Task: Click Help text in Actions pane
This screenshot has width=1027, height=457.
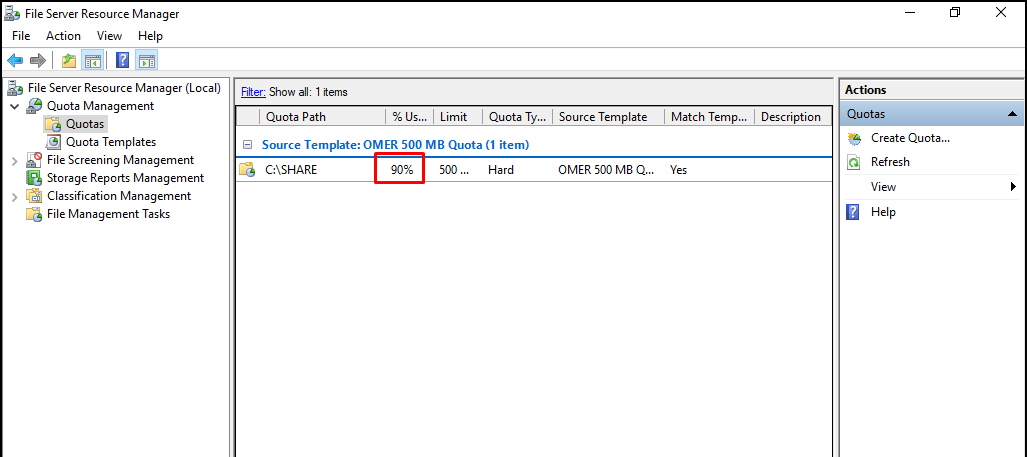Action: (x=883, y=212)
